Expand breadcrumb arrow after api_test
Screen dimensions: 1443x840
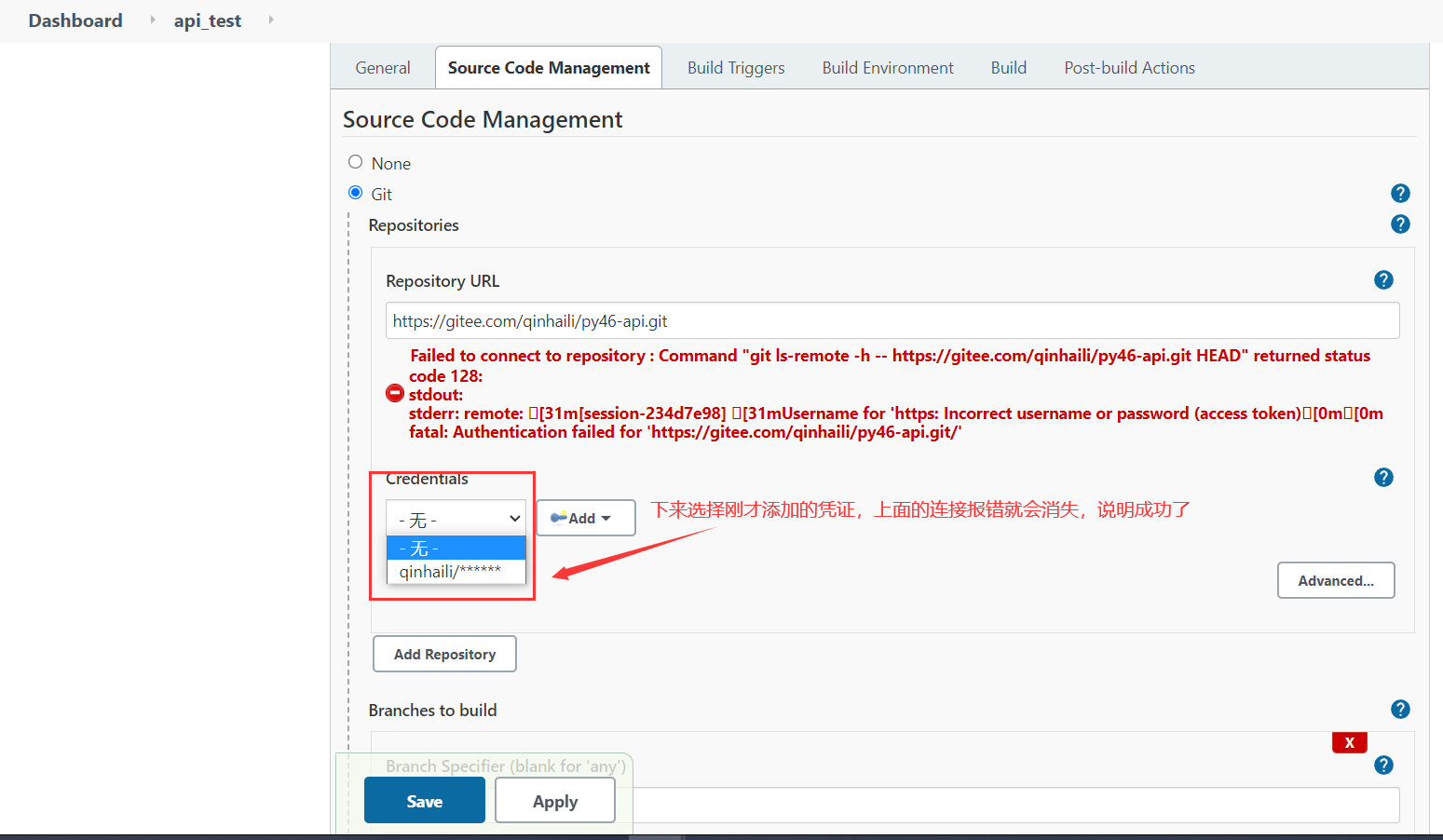(271, 20)
